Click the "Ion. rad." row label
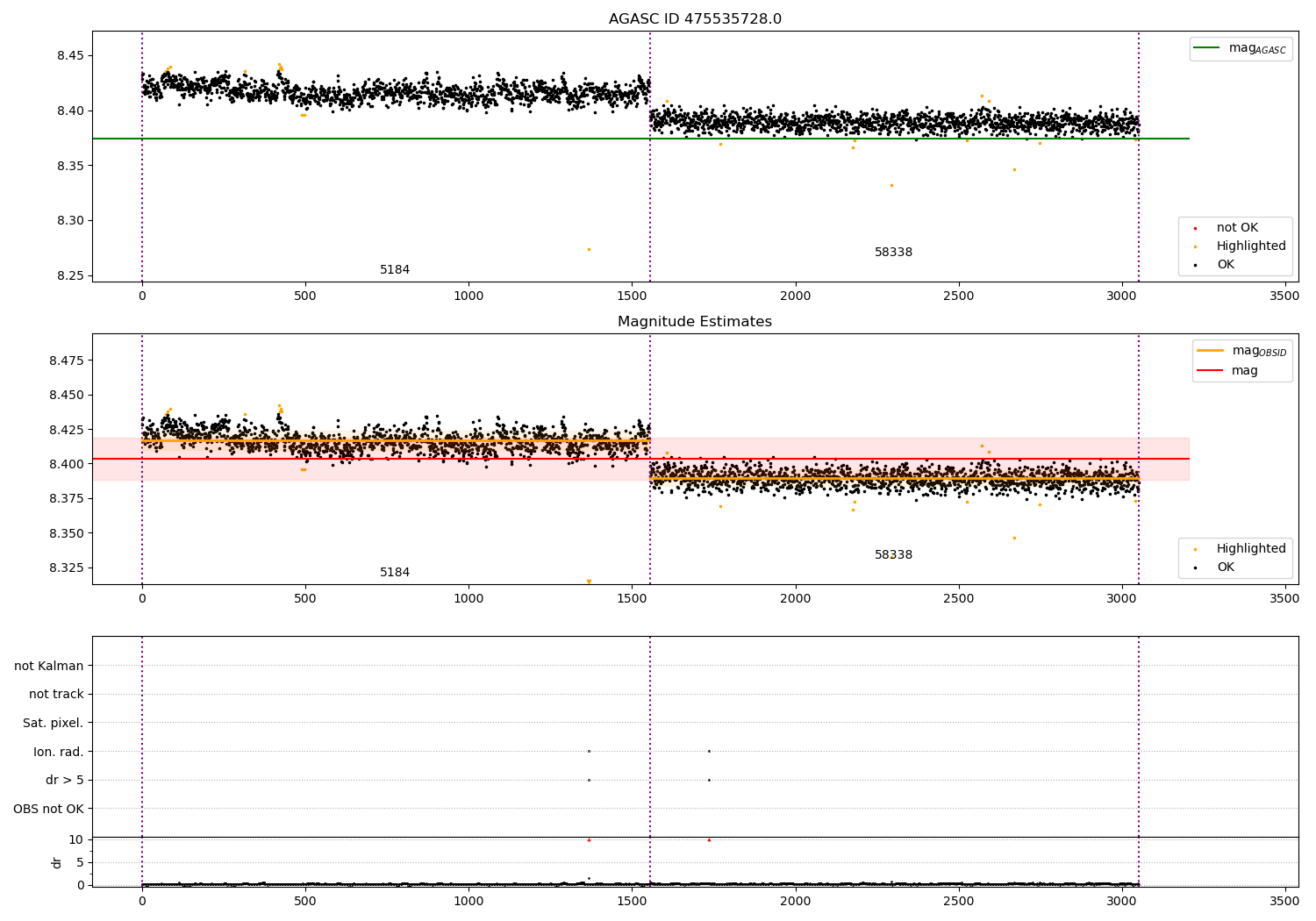 tap(59, 753)
